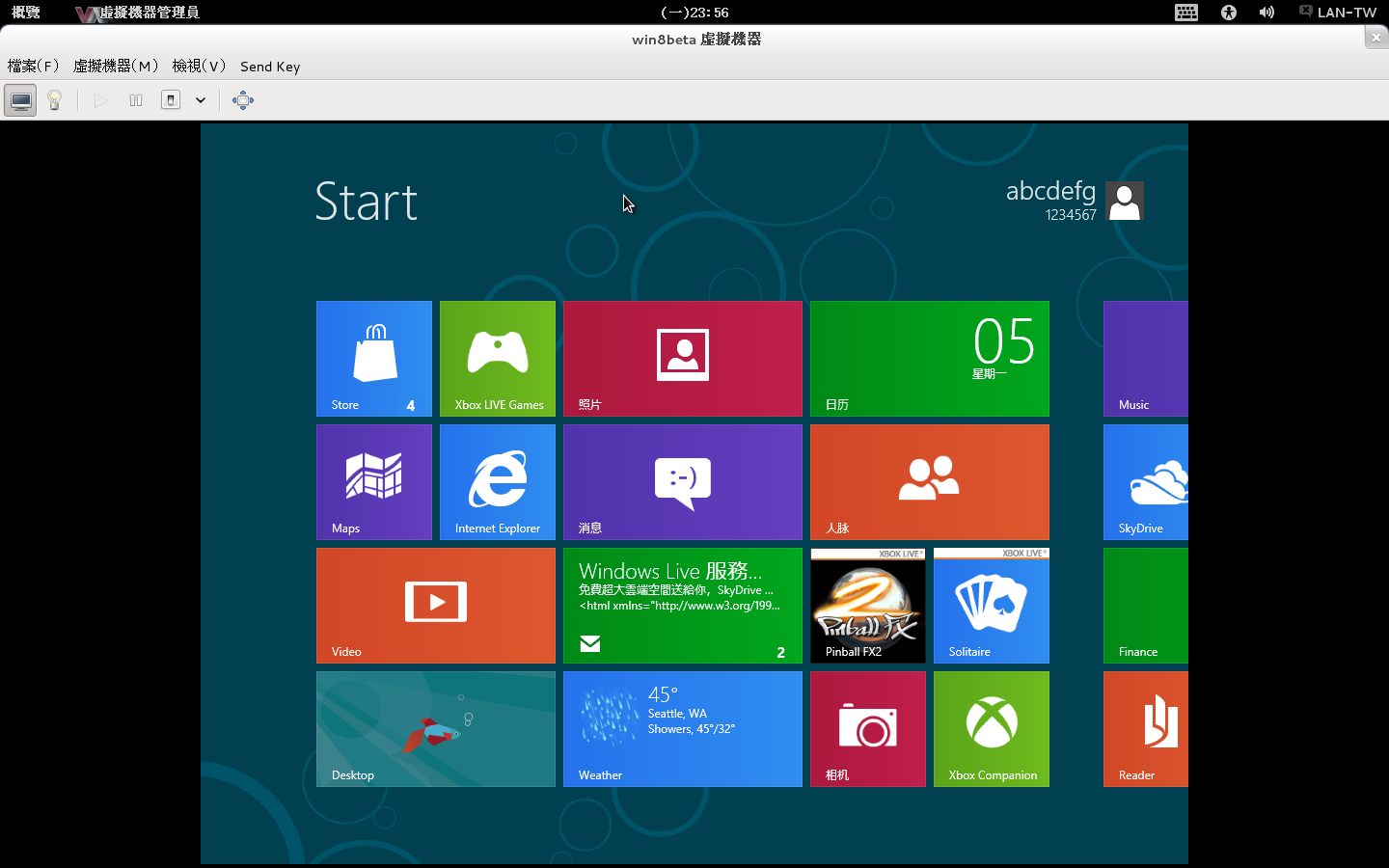Open Internet Explorer tile
The height and width of the screenshot is (868, 1389).
coord(497,481)
